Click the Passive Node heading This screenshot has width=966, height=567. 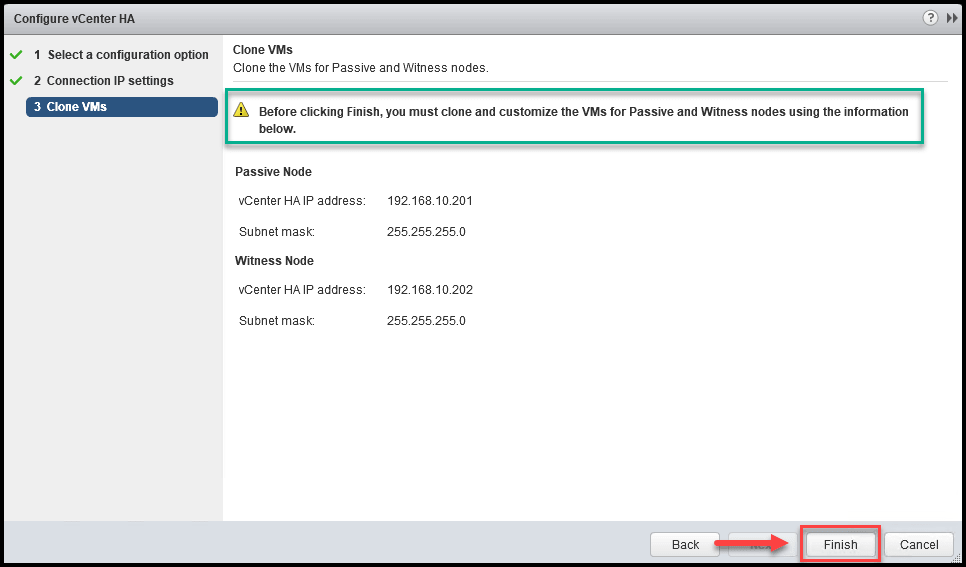click(x=273, y=172)
